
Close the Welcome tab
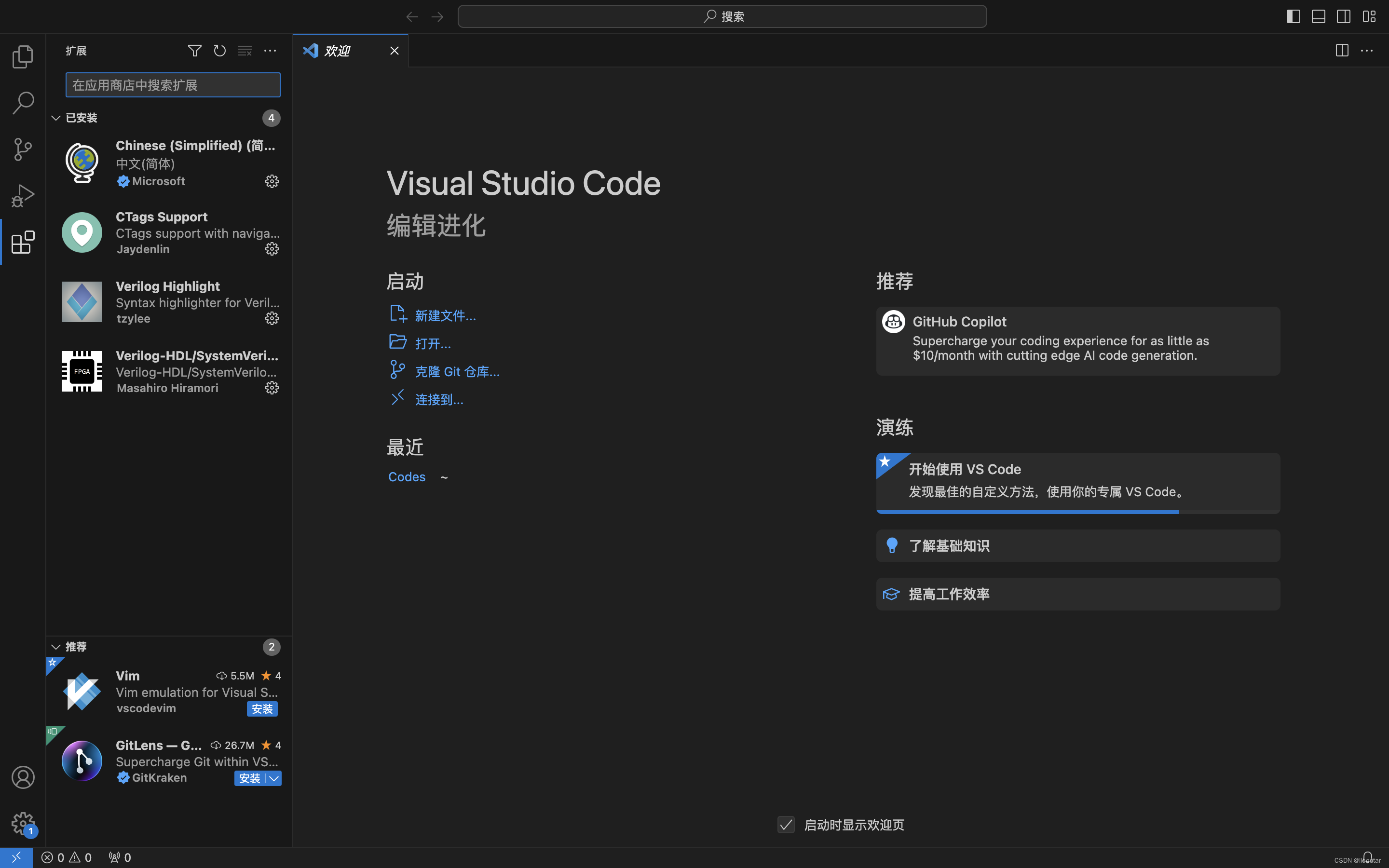tap(395, 51)
